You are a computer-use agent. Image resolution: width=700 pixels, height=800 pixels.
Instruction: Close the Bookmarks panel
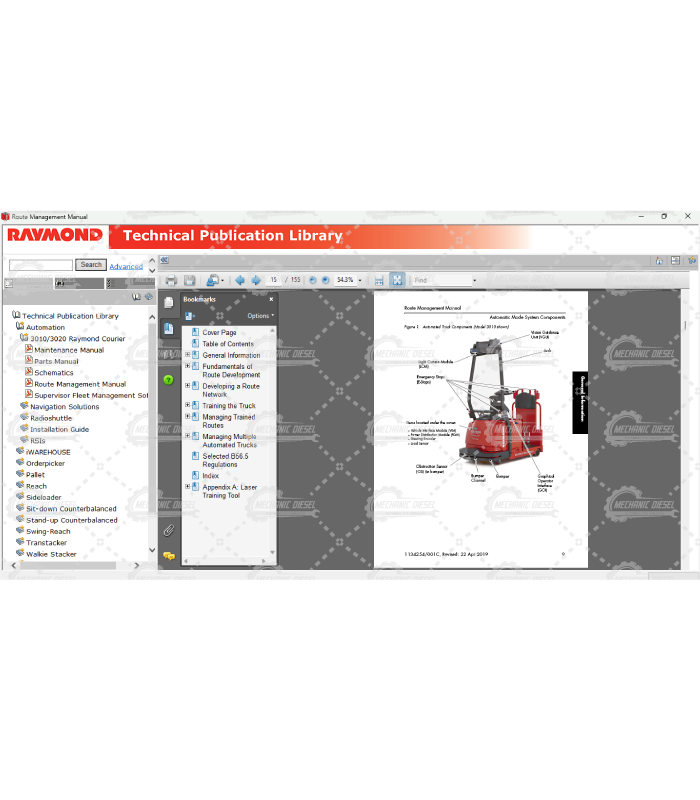click(x=271, y=299)
